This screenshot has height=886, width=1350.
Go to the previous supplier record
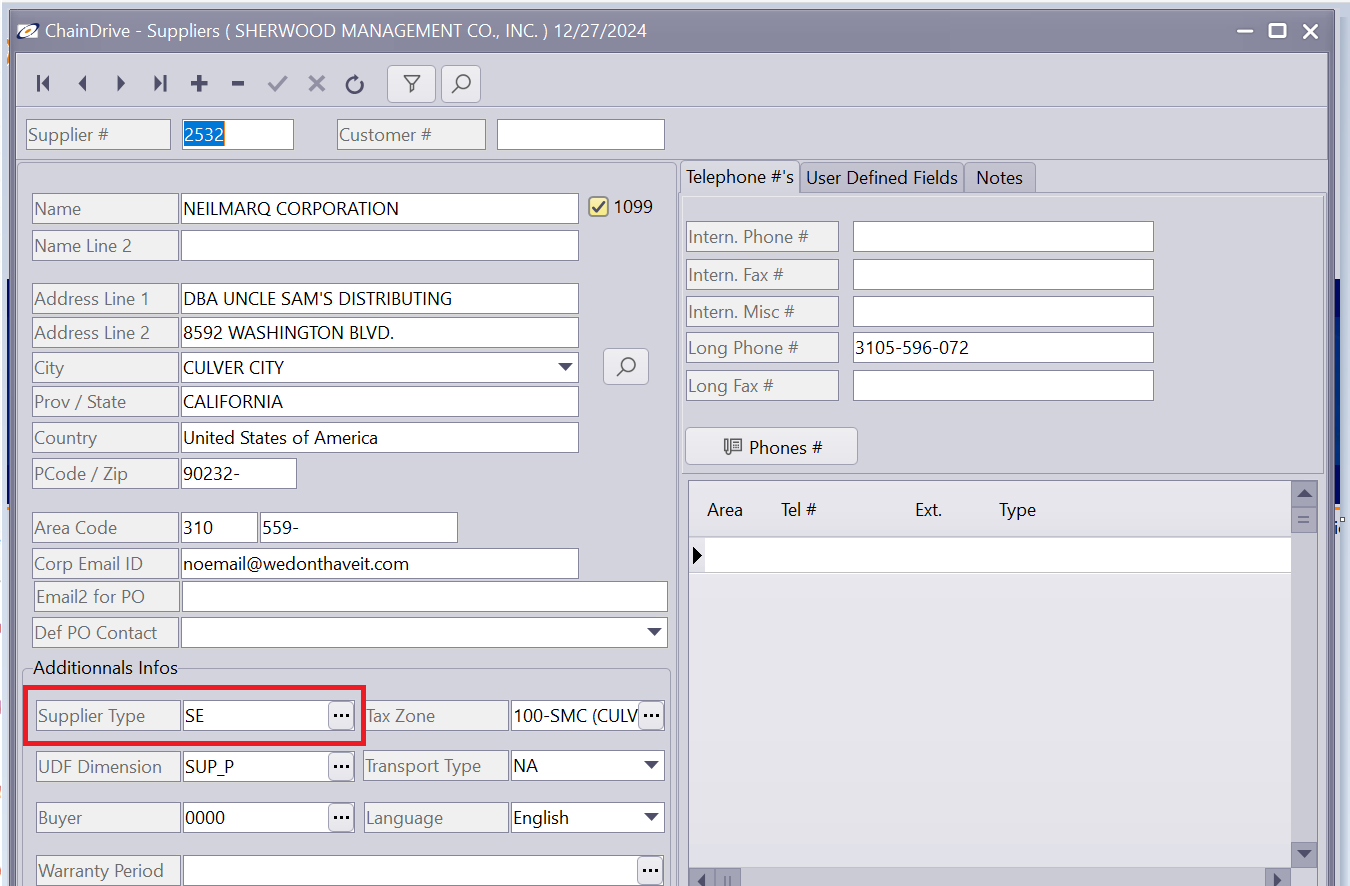83,84
